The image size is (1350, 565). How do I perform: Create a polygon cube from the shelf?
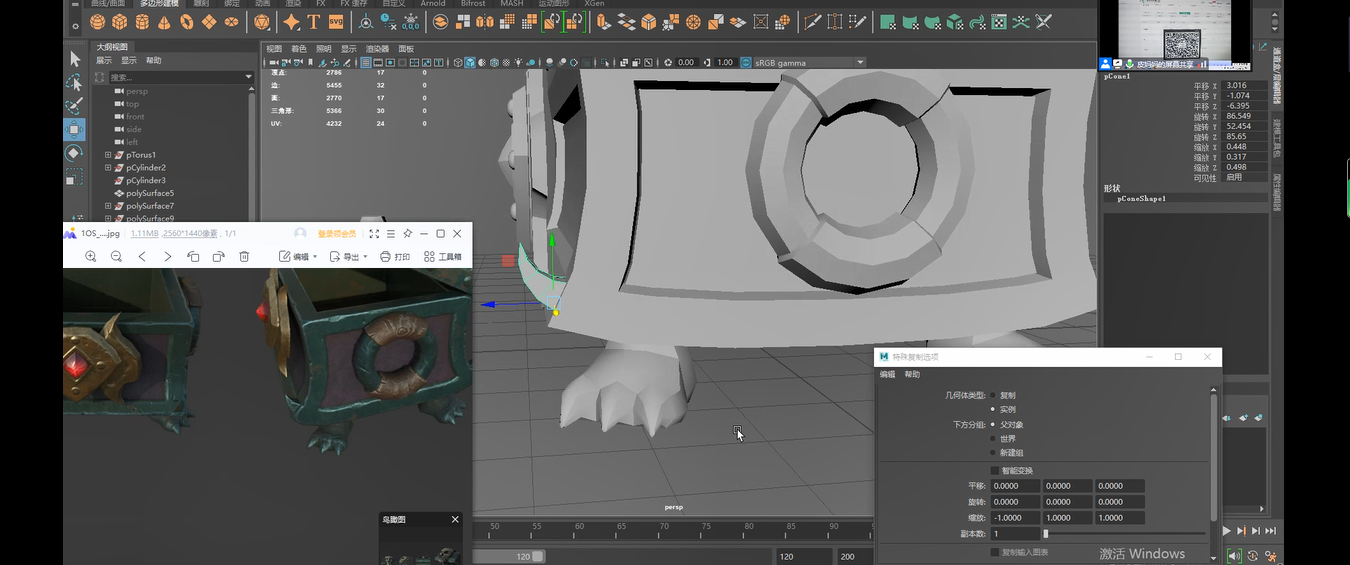pyautogui.click(x=119, y=22)
